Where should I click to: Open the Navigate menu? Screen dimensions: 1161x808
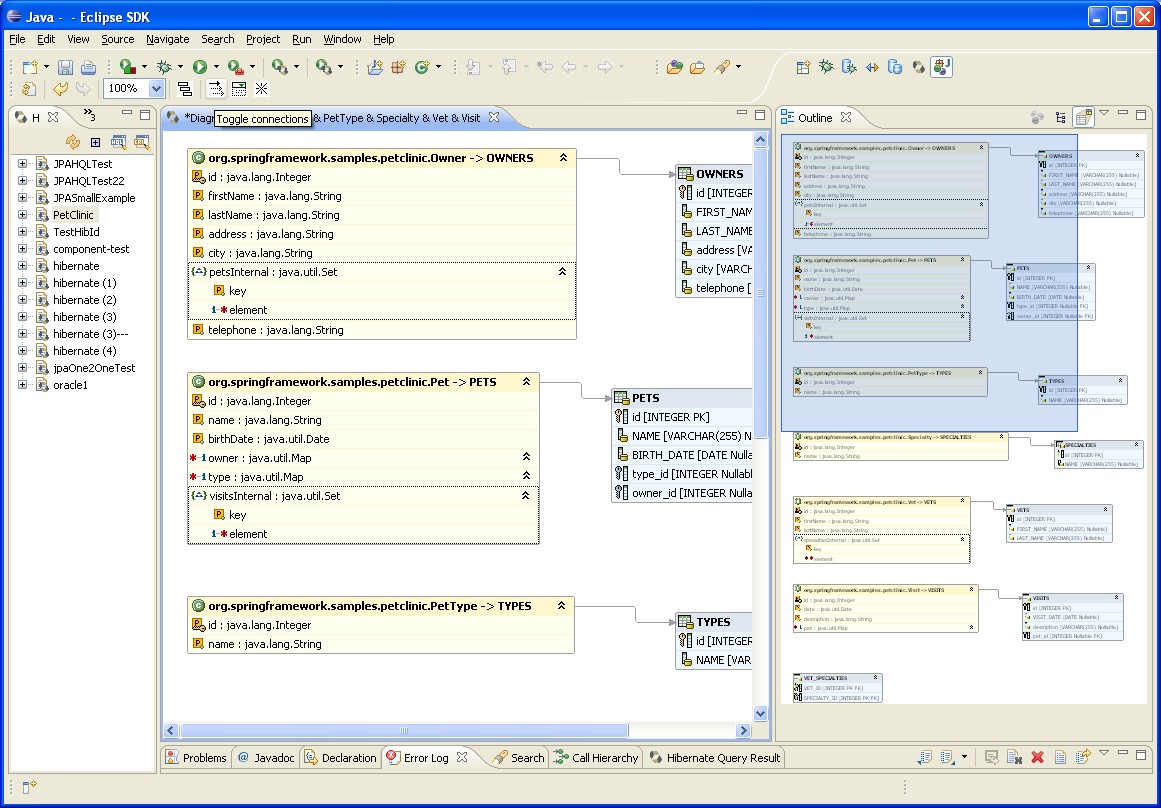(x=167, y=39)
